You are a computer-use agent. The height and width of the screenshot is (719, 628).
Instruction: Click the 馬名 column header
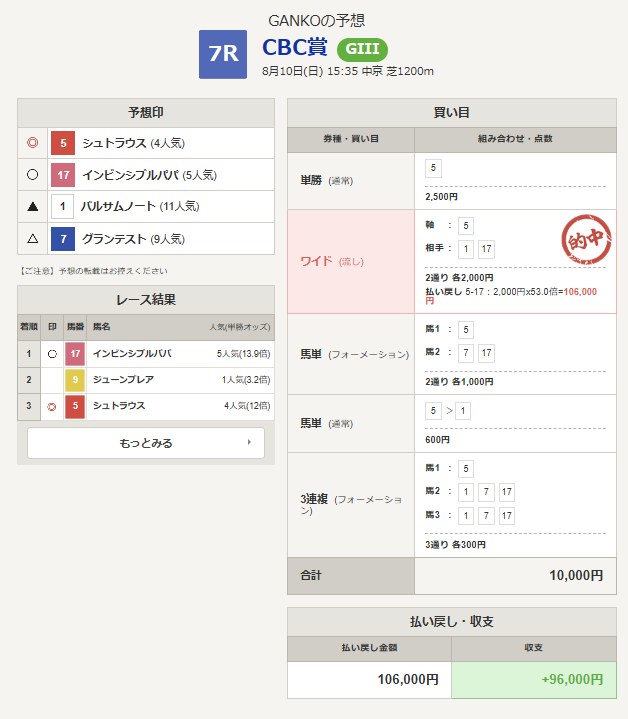[x=102, y=327]
